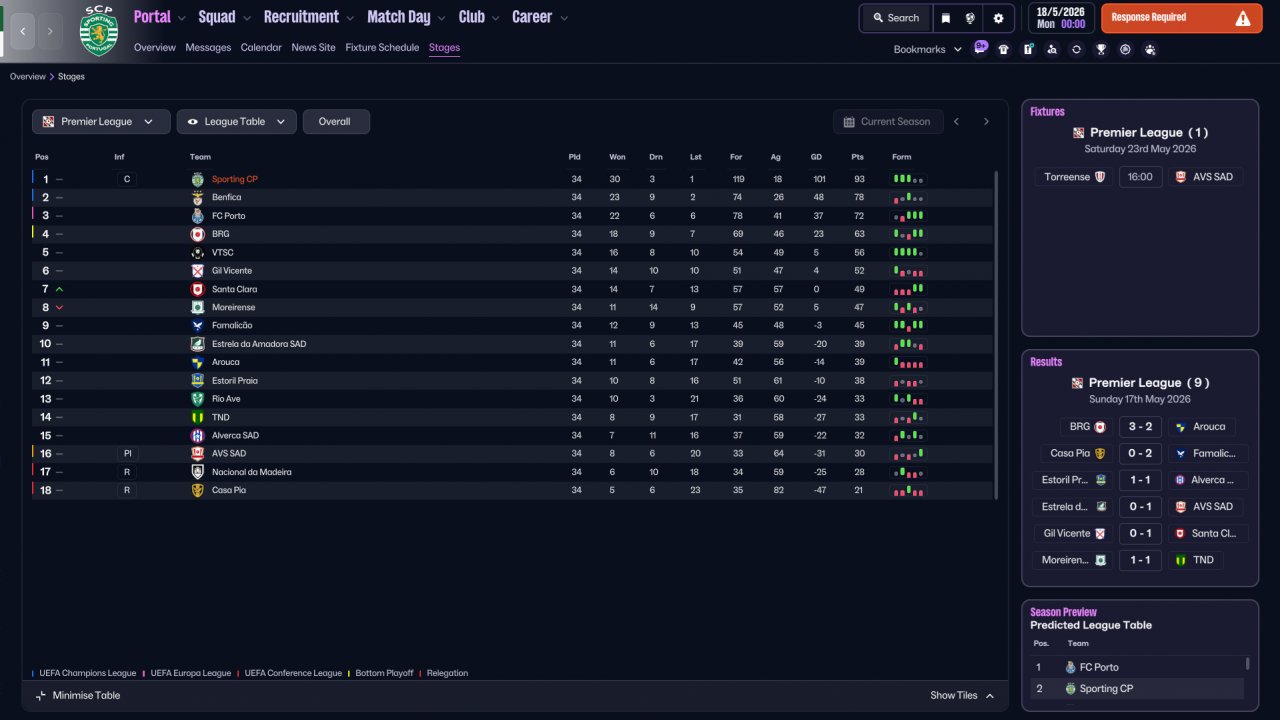Open the League Table view dropdown

click(x=237, y=122)
